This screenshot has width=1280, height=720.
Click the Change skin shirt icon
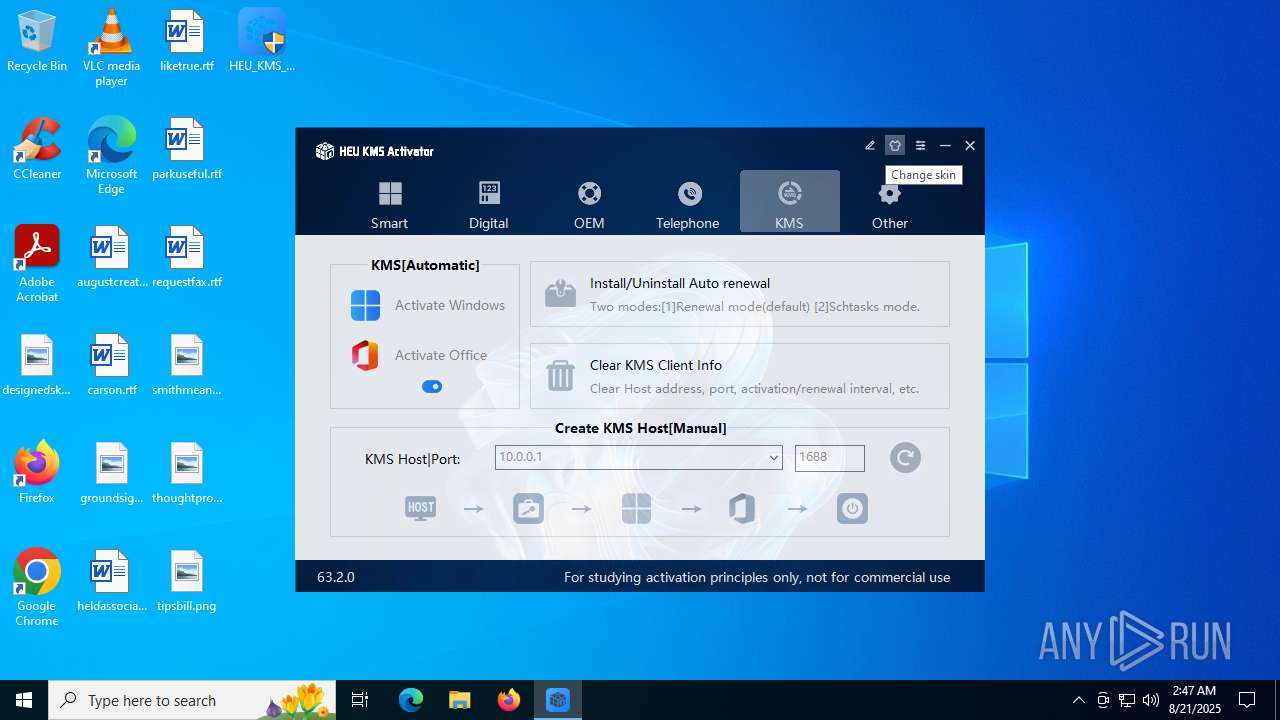(x=895, y=146)
